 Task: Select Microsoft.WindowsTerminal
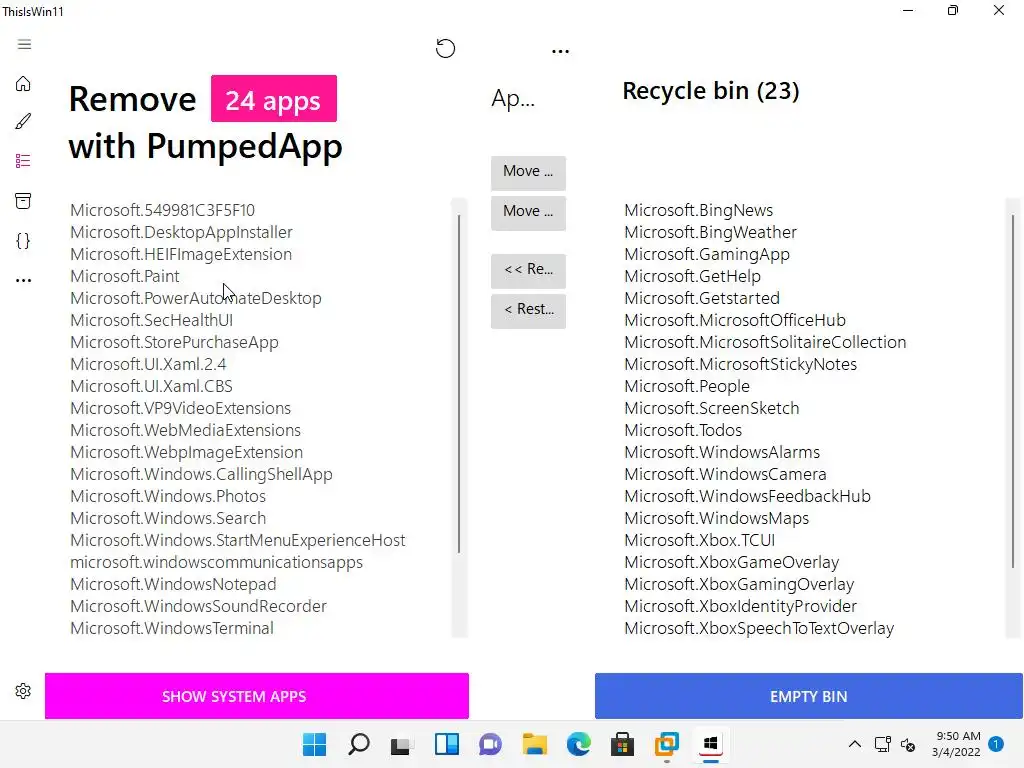[x=172, y=628]
